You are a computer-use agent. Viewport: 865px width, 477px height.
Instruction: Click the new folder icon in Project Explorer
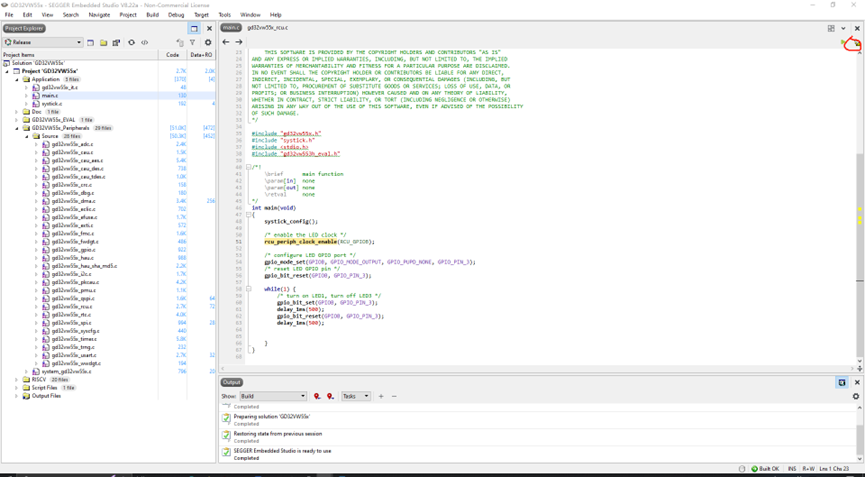click(x=103, y=43)
